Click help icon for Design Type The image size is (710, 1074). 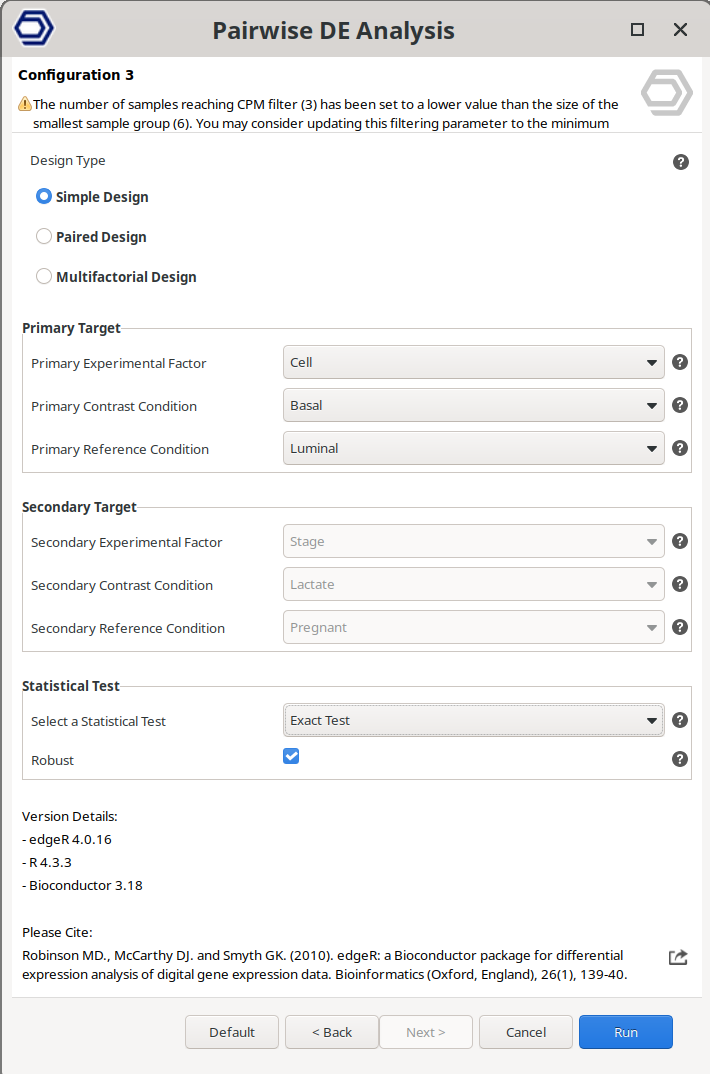coord(681,162)
